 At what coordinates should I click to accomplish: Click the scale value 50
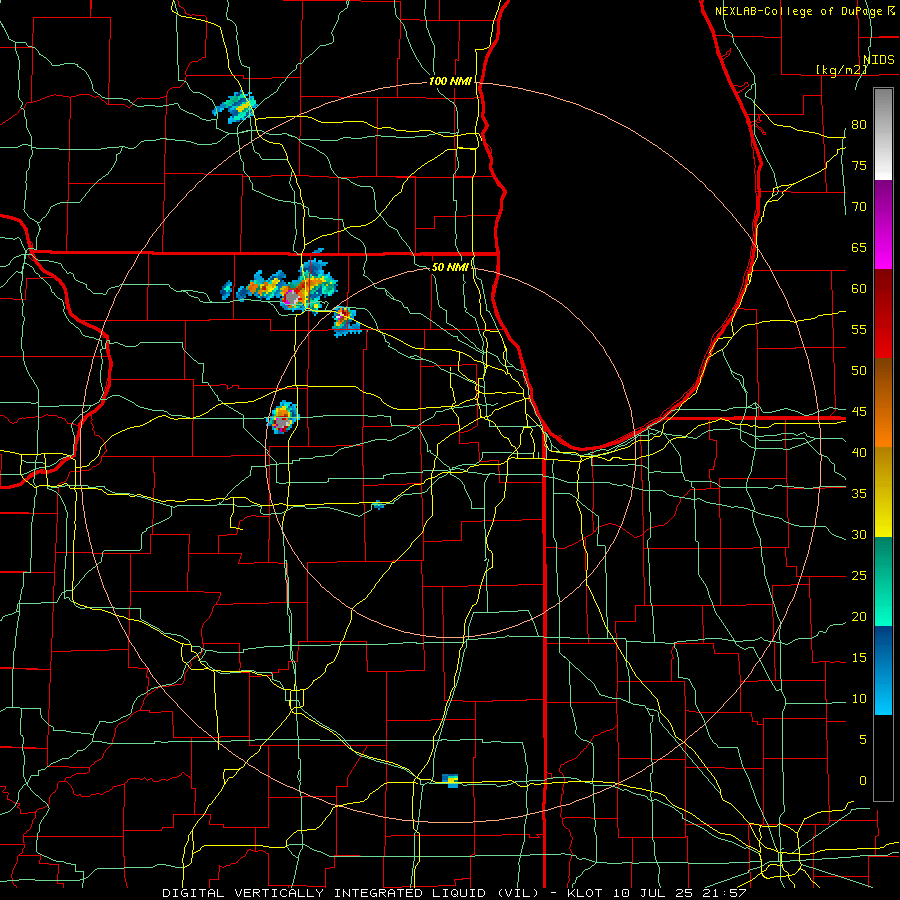(859, 371)
